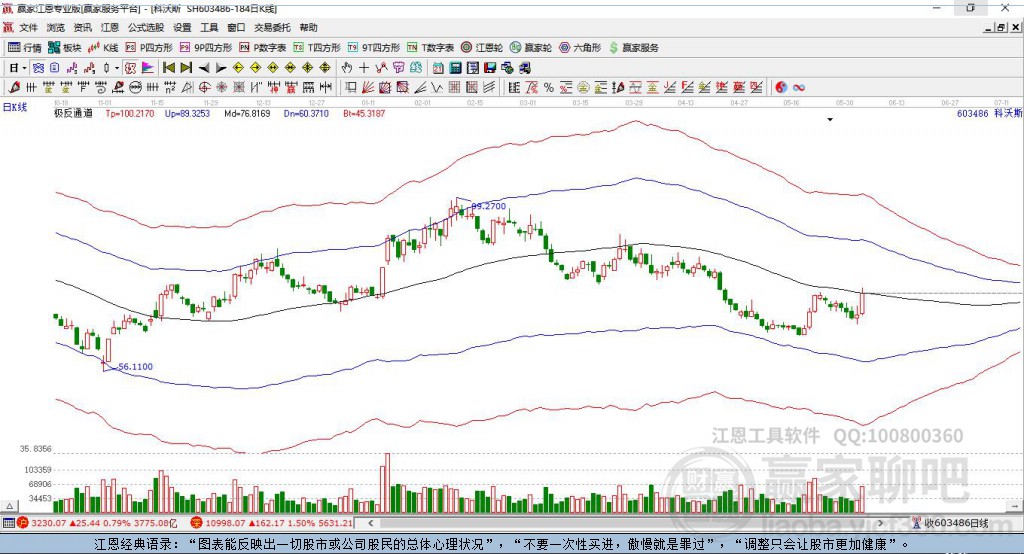Click the horizontal scrollbar left arrow
The width and height of the screenshot is (1024, 554).
(370, 523)
